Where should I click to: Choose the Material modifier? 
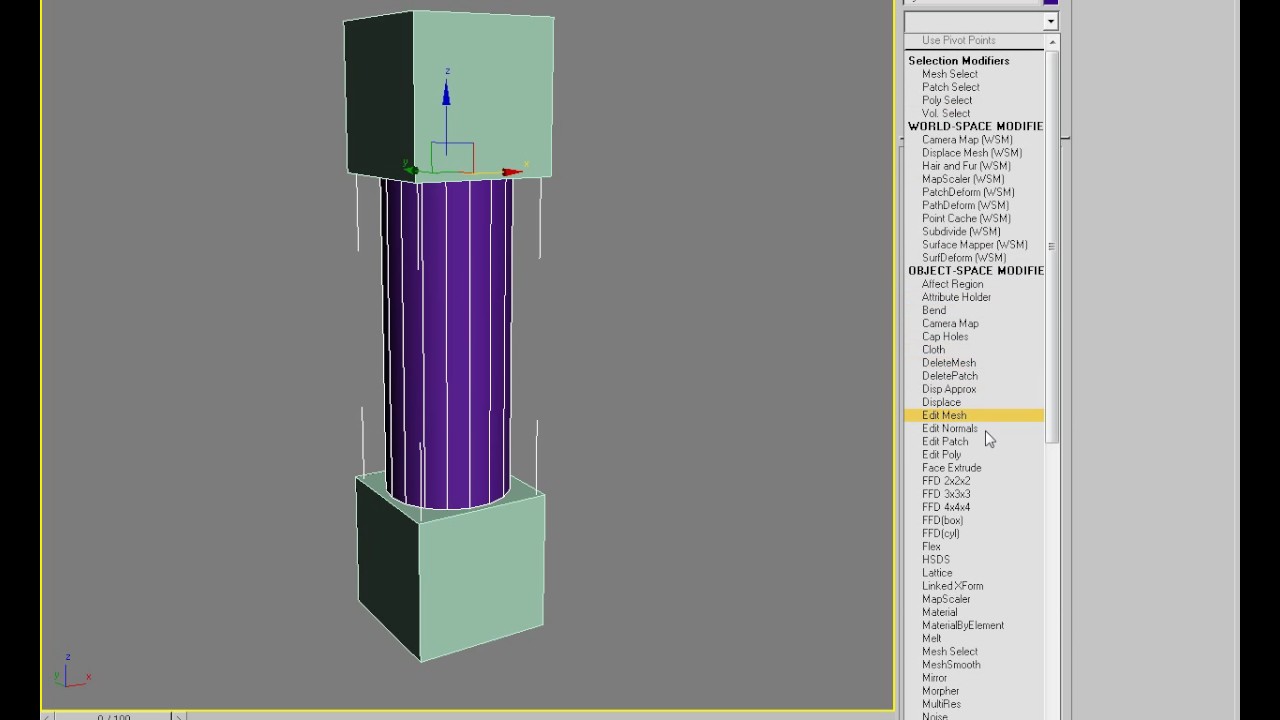point(939,612)
